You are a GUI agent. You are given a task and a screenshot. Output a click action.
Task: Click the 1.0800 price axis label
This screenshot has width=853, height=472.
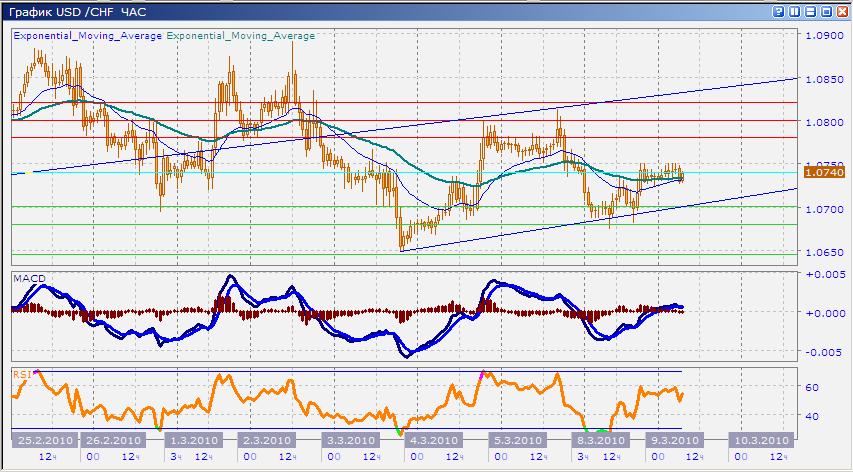pos(824,122)
